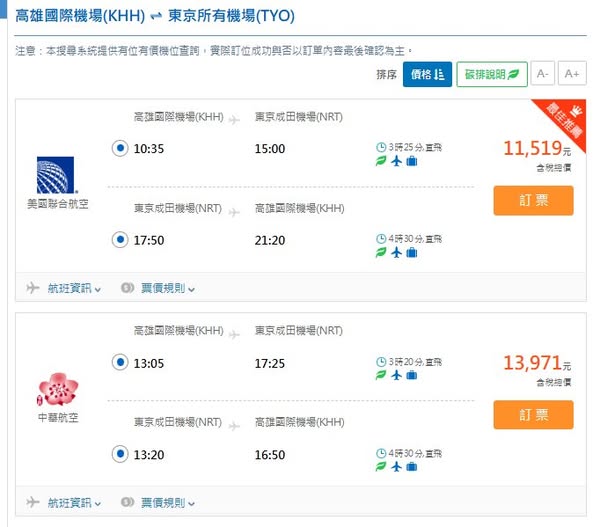Sort results by 價格

tap(428, 74)
